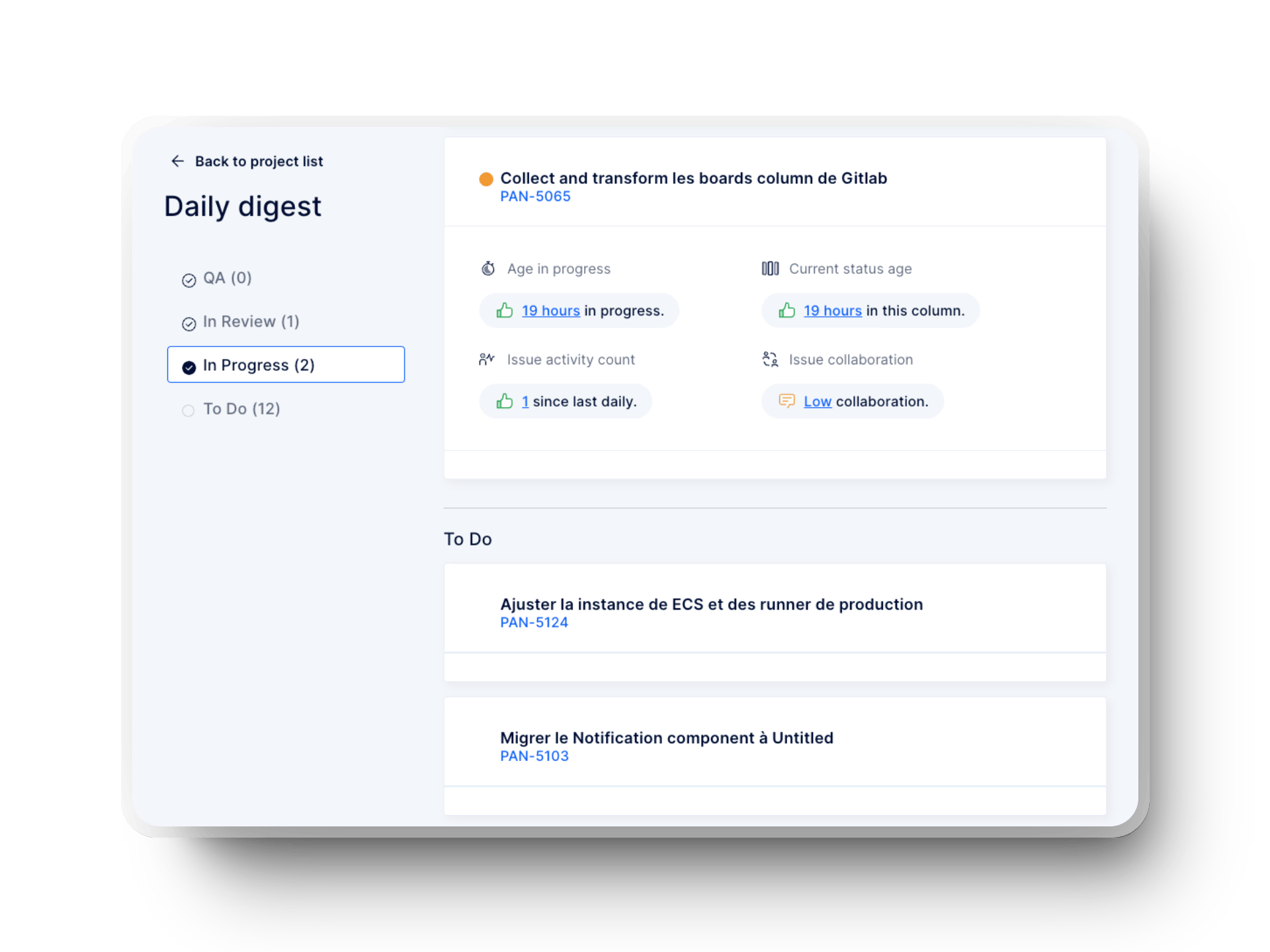Open issue PAN-5103
Image resolution: width=1270 pixels, height=952 pixels.
[534, 756]
